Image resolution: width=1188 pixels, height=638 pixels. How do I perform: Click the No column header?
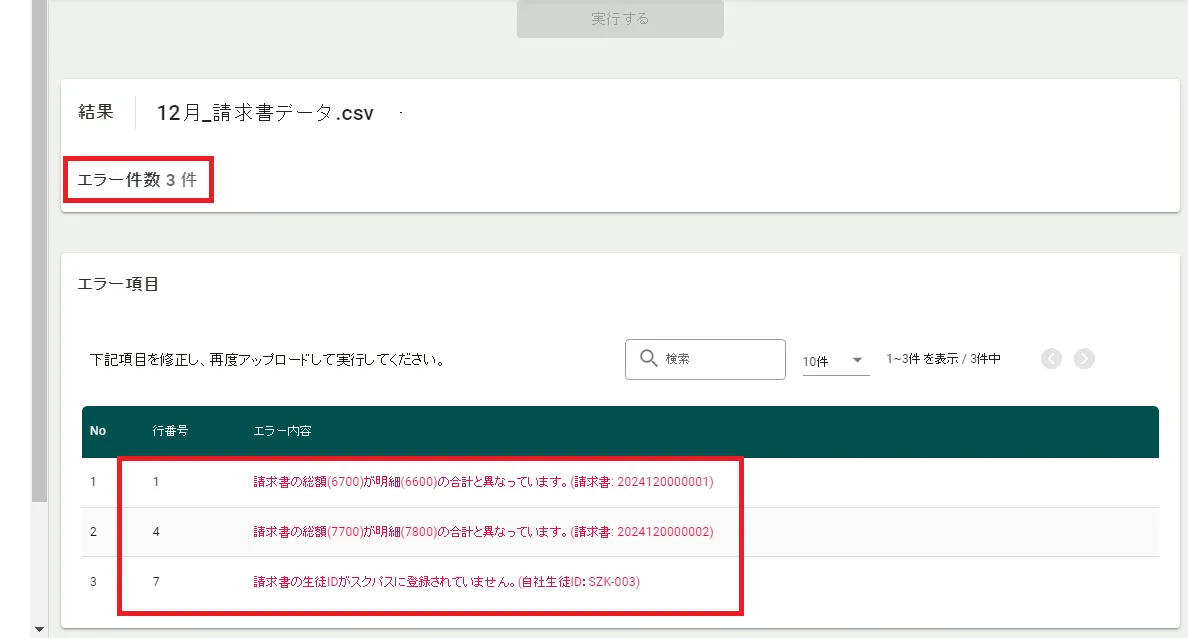pos(98,430)
